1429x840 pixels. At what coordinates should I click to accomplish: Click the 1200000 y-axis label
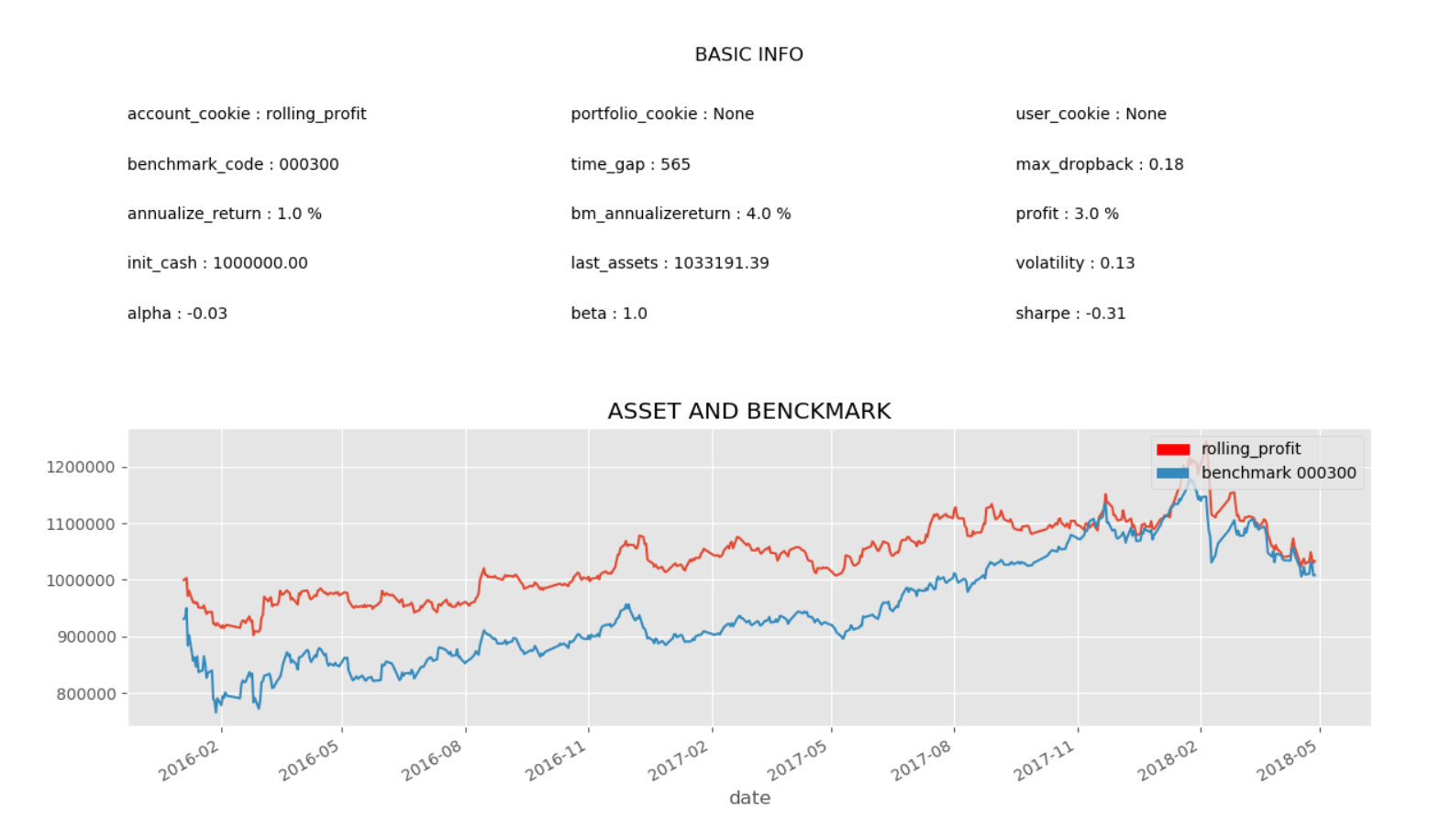click(x=81, y=468)
